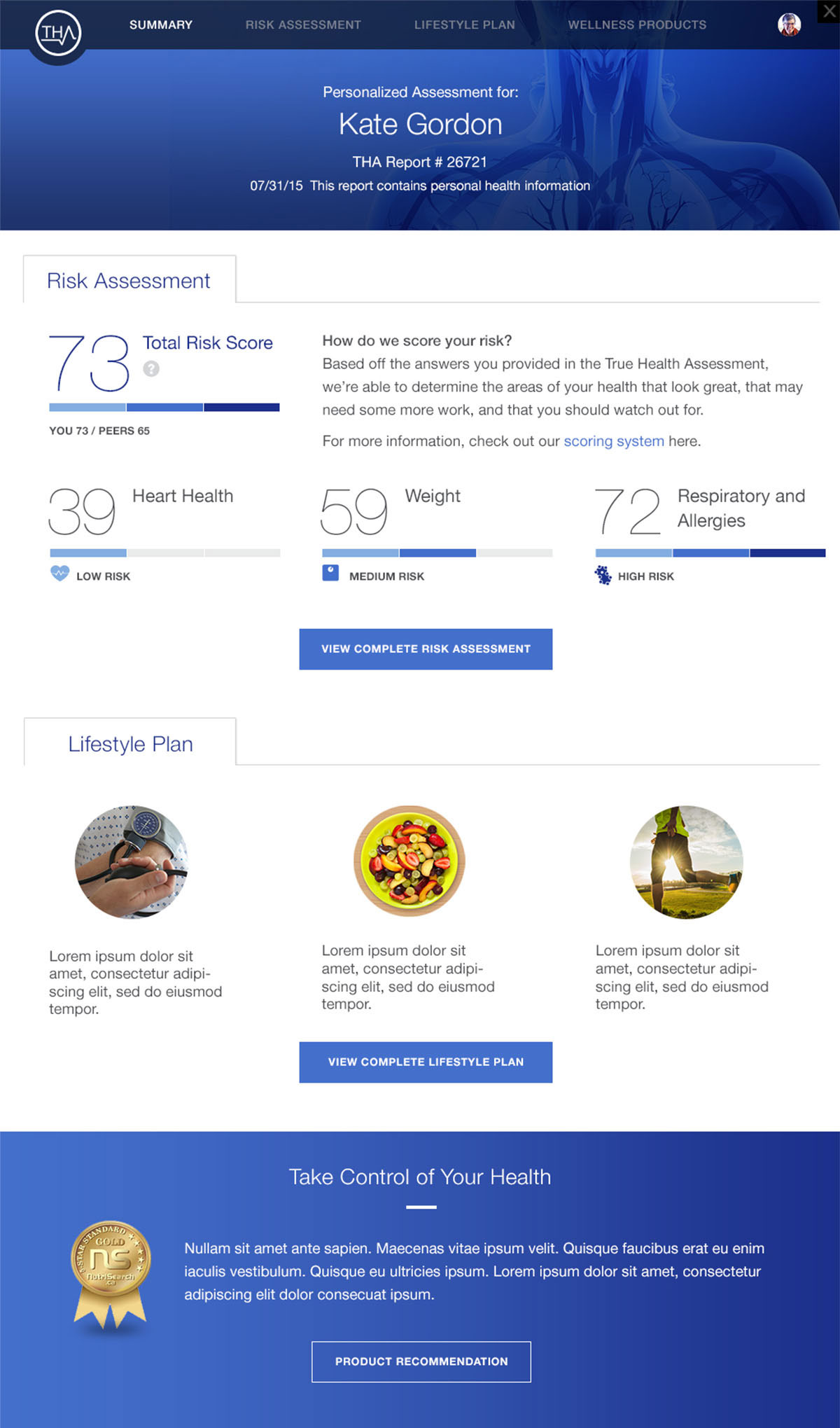Viewport: 840px width, 1428px height.
Task: Open the Product Recommendation button
Action: pos(421,1361)
